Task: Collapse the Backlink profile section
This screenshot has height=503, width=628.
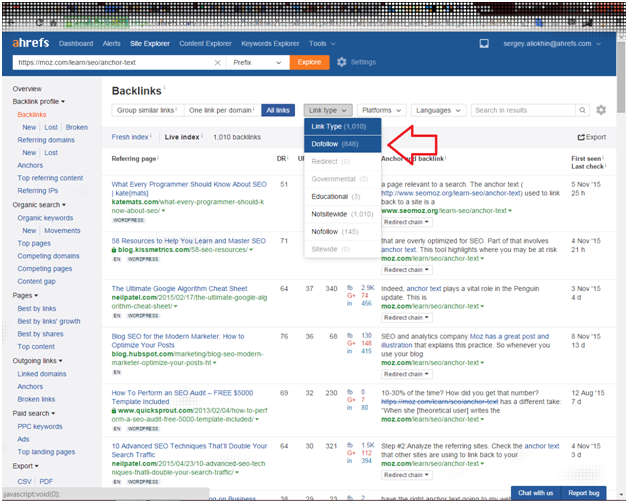Action: pos(38,101)
